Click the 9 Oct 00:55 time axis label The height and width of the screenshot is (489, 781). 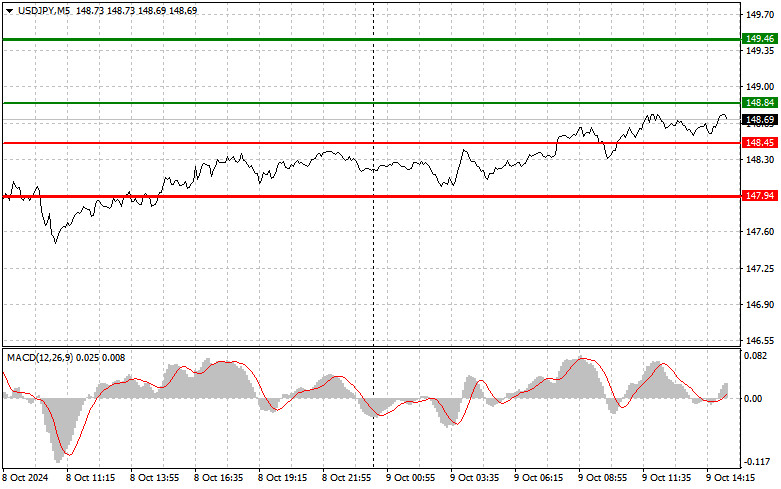[411, 478]
